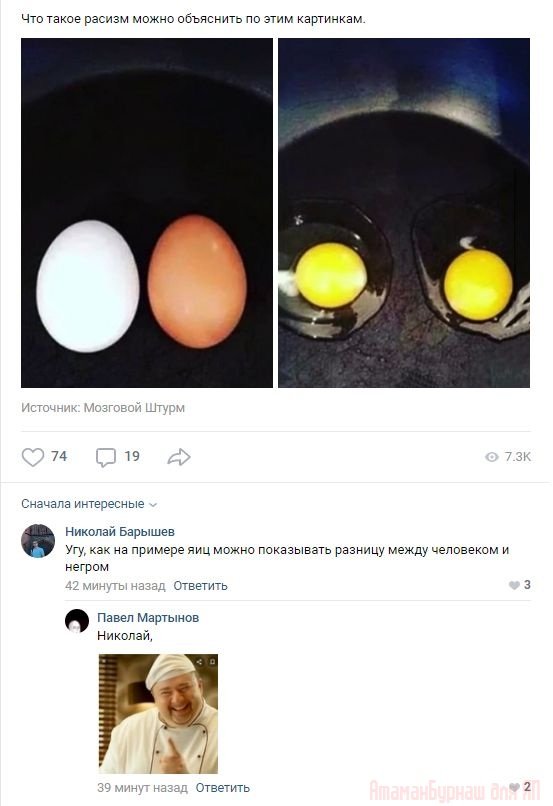Like Николай Барышев's comment heart
This screenshot has width=553, height=806.
tap(514, 585)
